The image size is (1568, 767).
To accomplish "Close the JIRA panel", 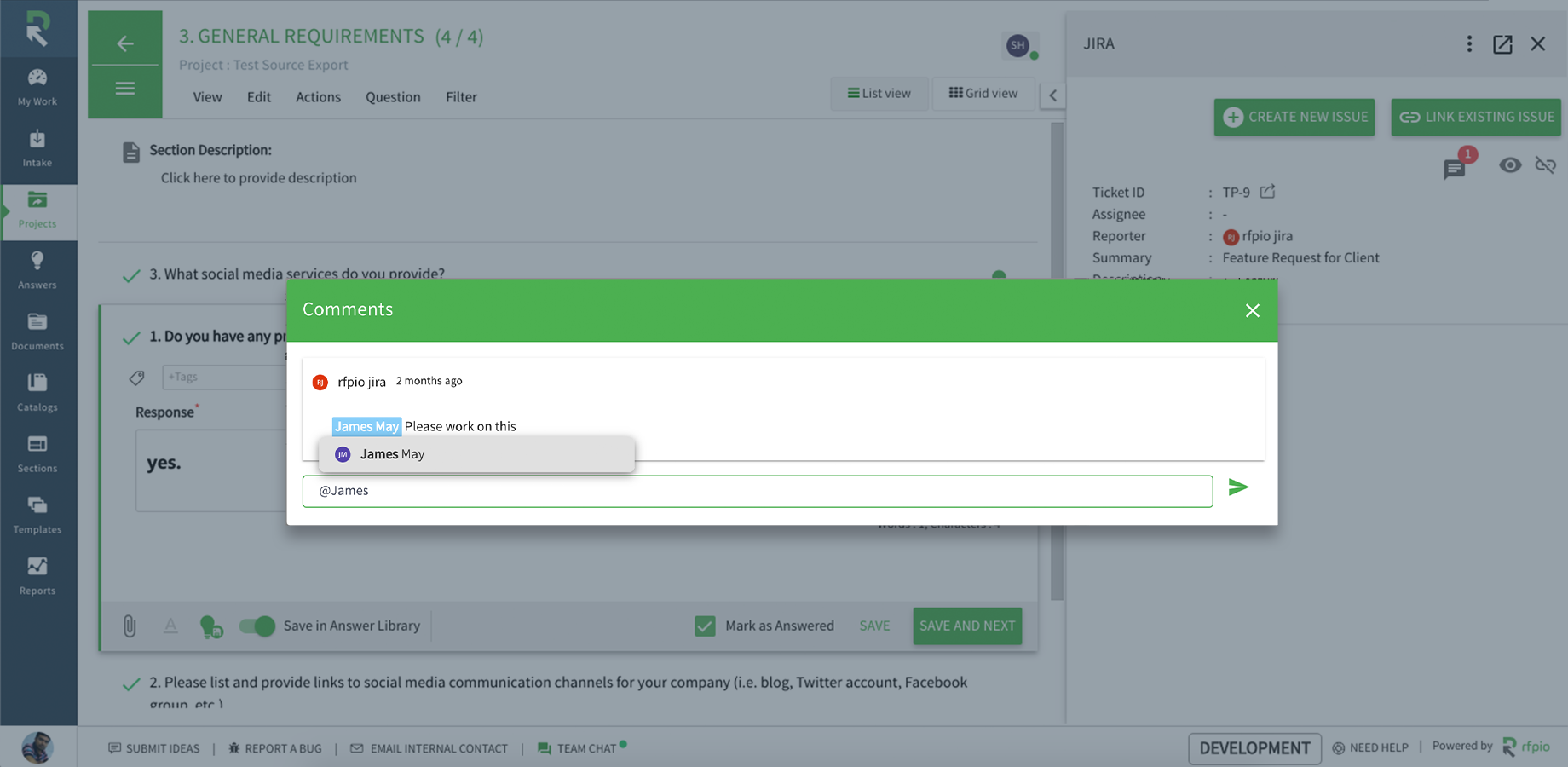I will click(x=1537, y=44).
